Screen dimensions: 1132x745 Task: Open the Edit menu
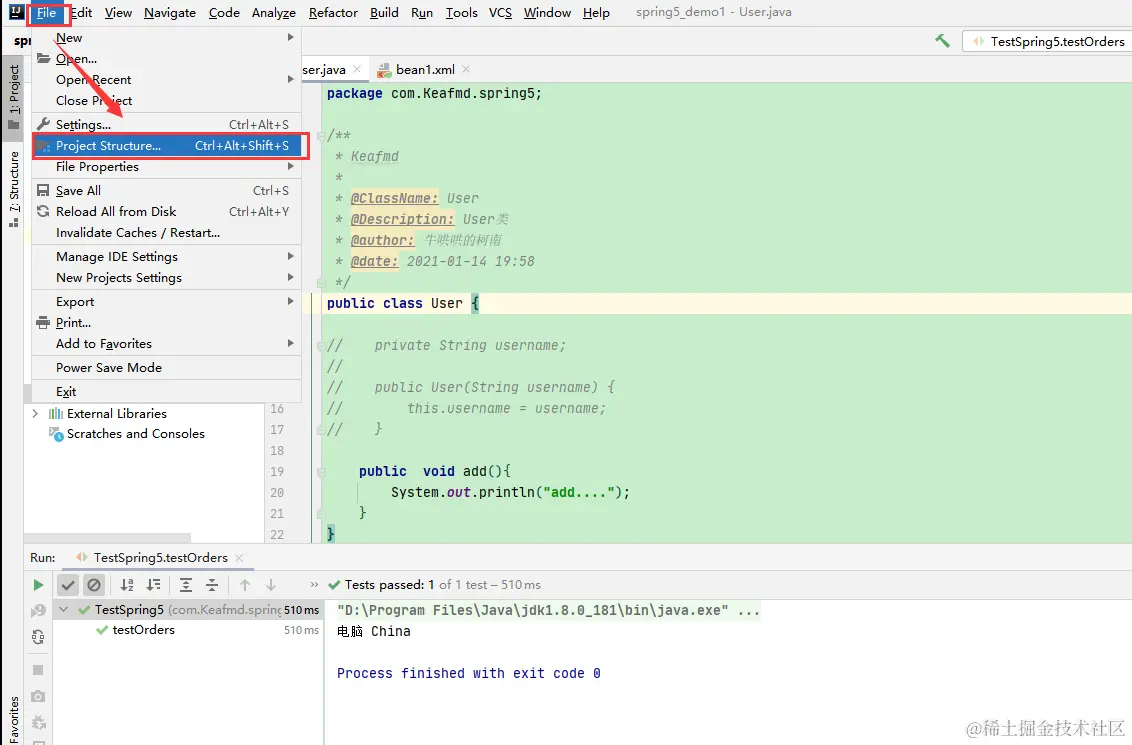tap(82, 12)
